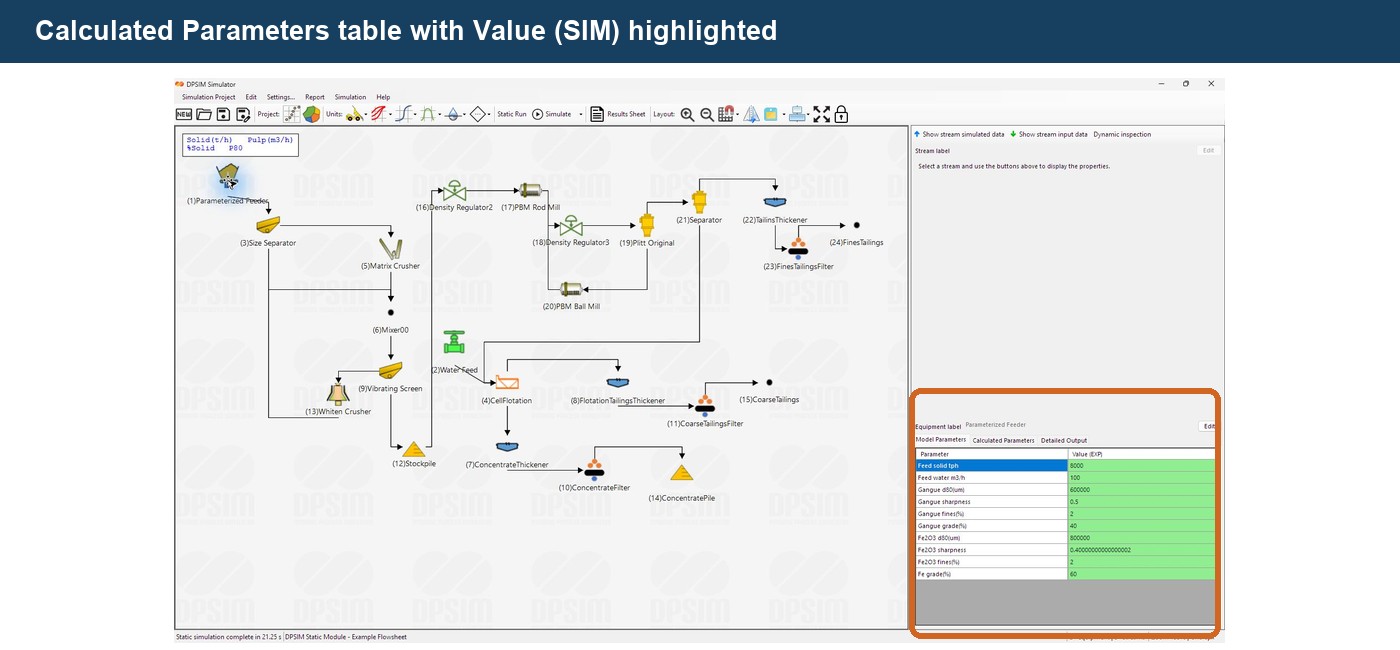Open the Simulation menu
The height and width of the screenshot is (650, 1400).
(x=350, y=97)
